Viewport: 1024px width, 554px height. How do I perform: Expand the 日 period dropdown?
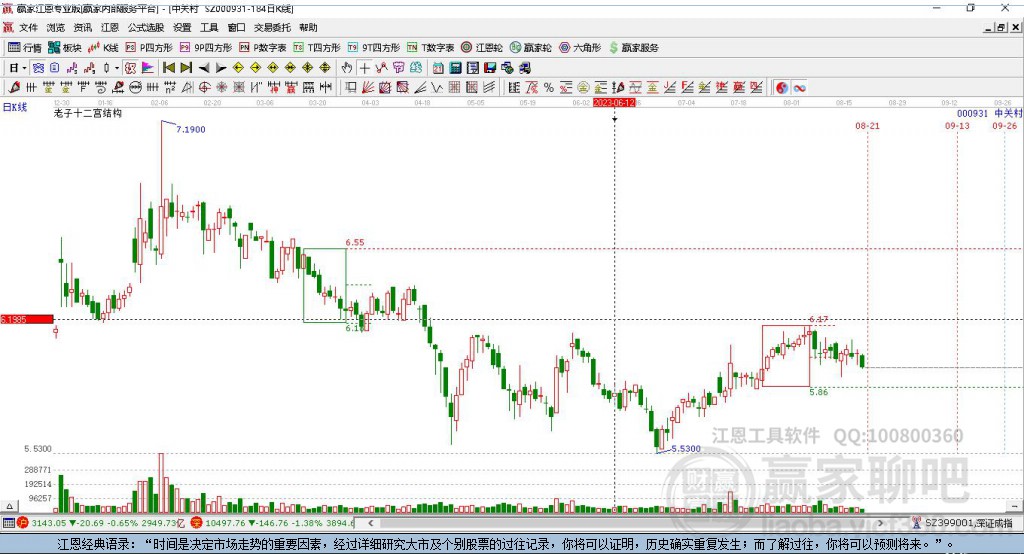24,68
